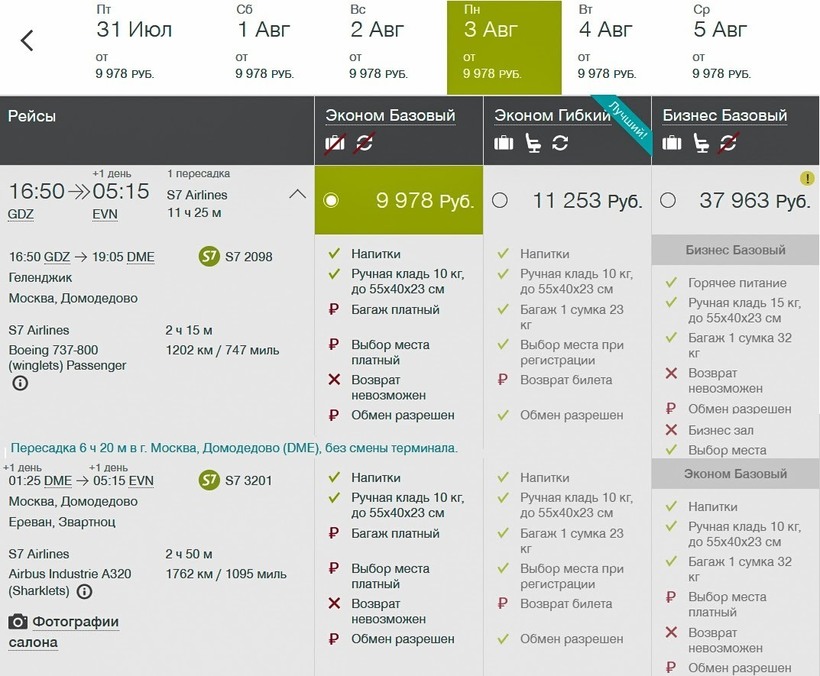Select the 9 978 Руб. fare radio button

click(332, 201)
